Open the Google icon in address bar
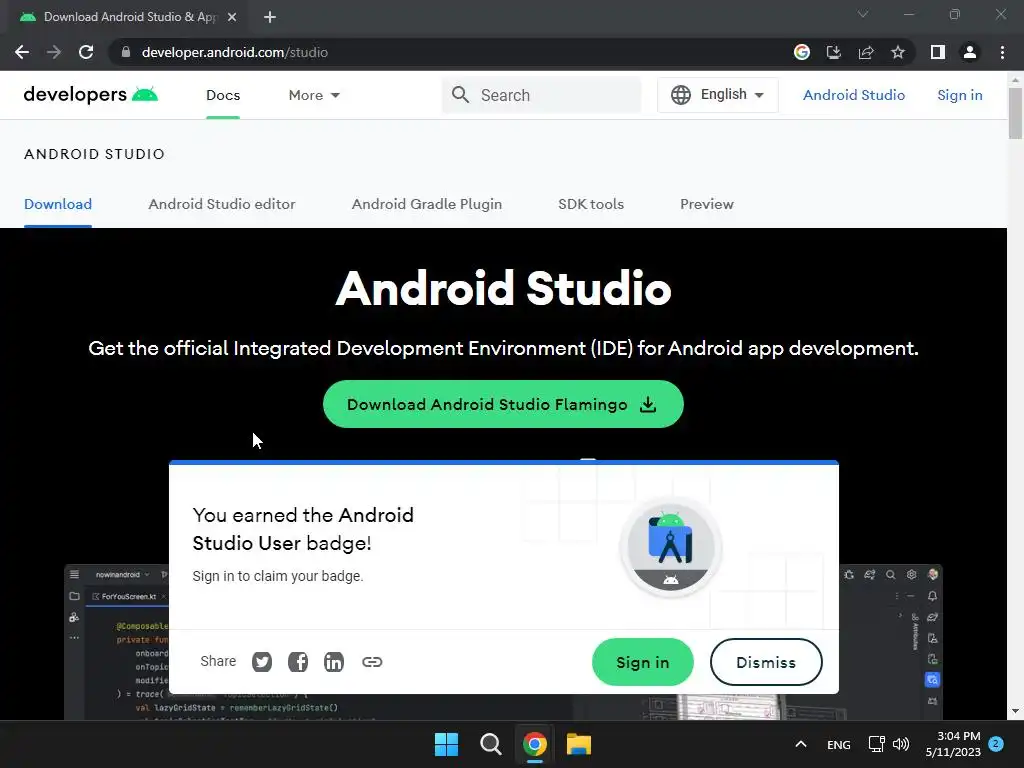The image size is (1024, 768). tap(802, 52)
